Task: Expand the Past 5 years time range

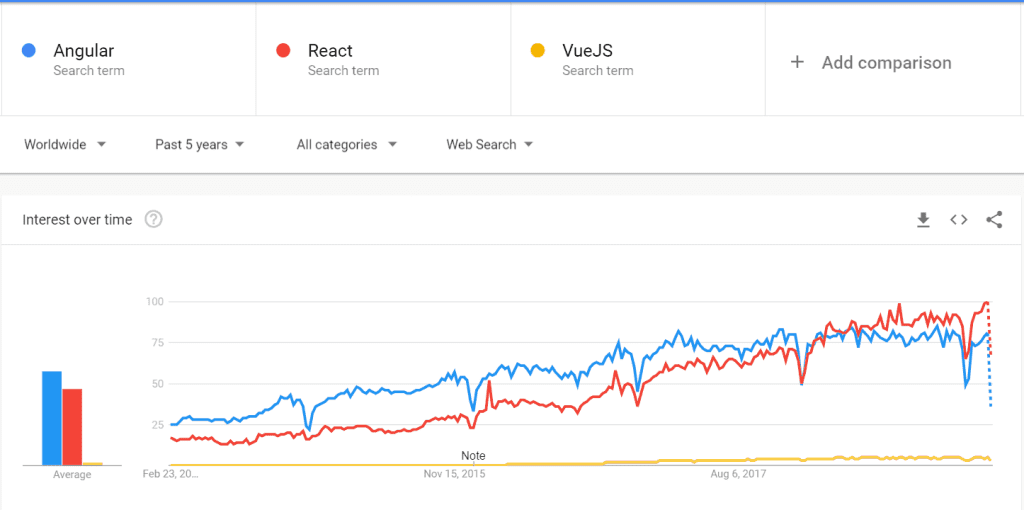Action: pos(199,145)
